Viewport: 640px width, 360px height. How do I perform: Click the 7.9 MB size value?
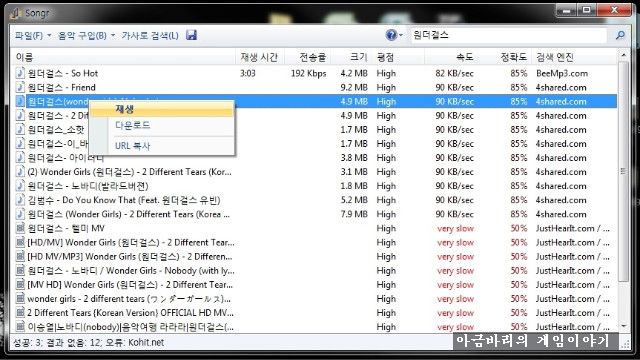click(x=354, y=214)
